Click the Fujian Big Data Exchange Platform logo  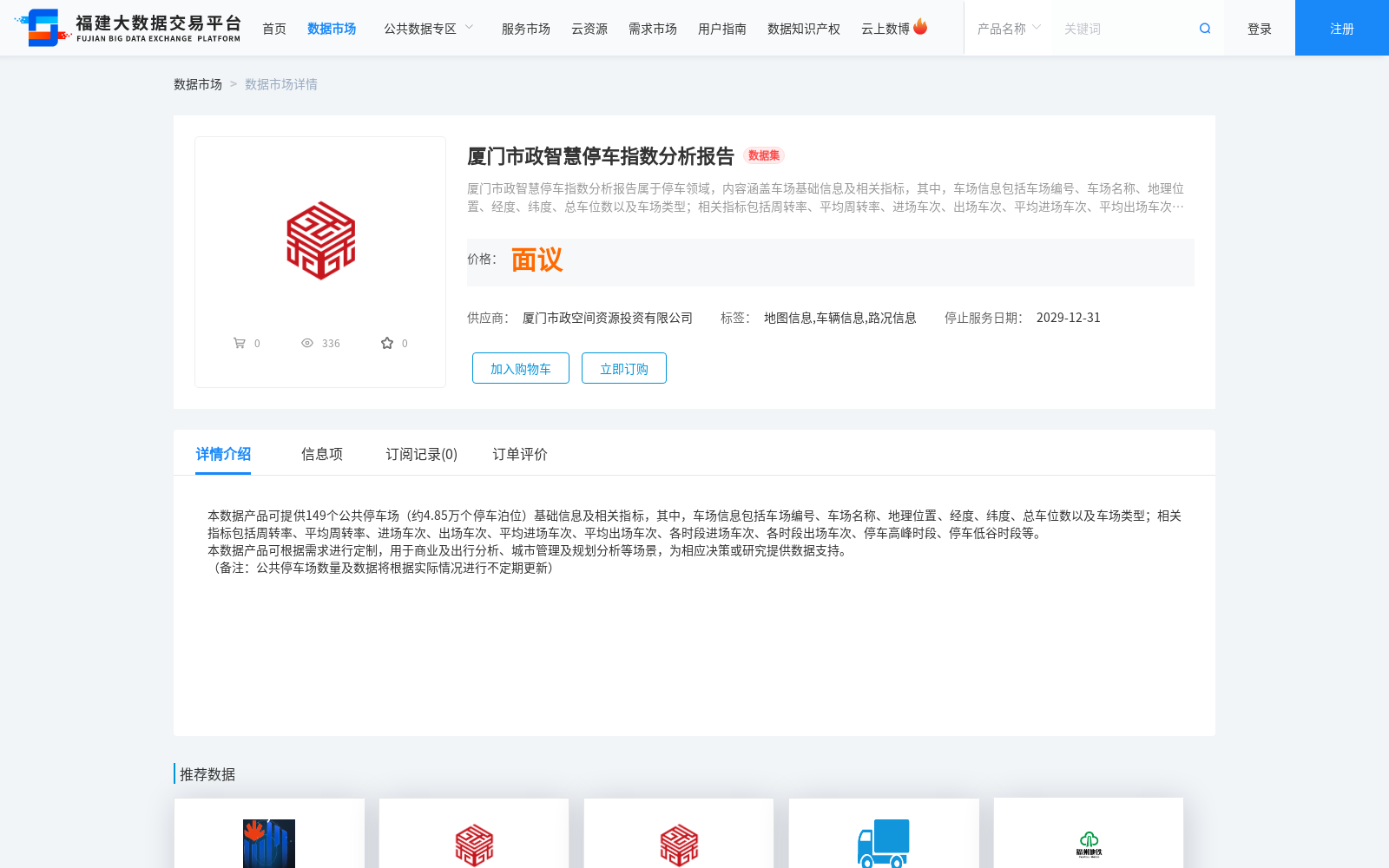128,28
